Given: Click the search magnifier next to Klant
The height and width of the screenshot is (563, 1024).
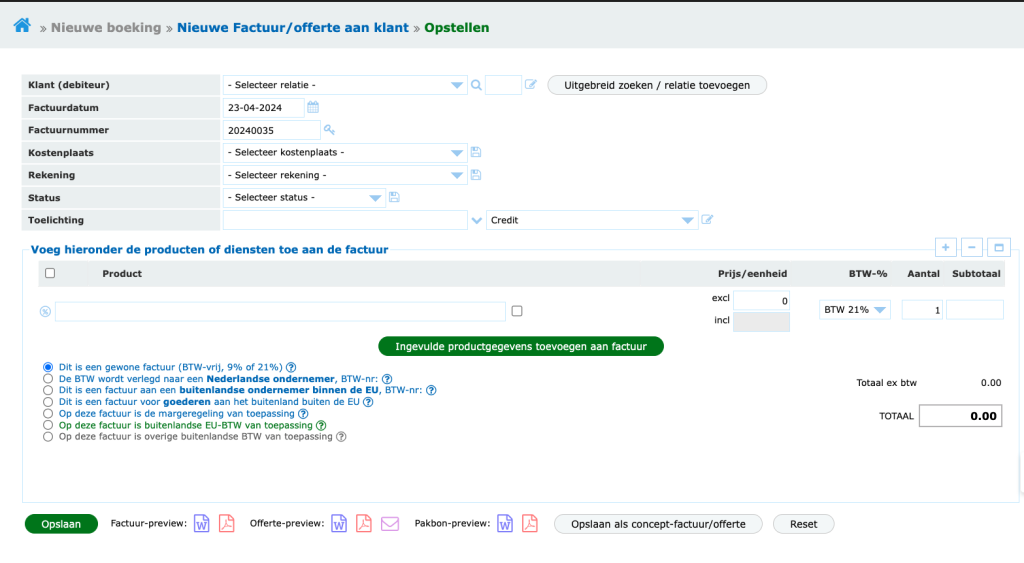Looking at the screenshot, I should [x=477, y=85].
